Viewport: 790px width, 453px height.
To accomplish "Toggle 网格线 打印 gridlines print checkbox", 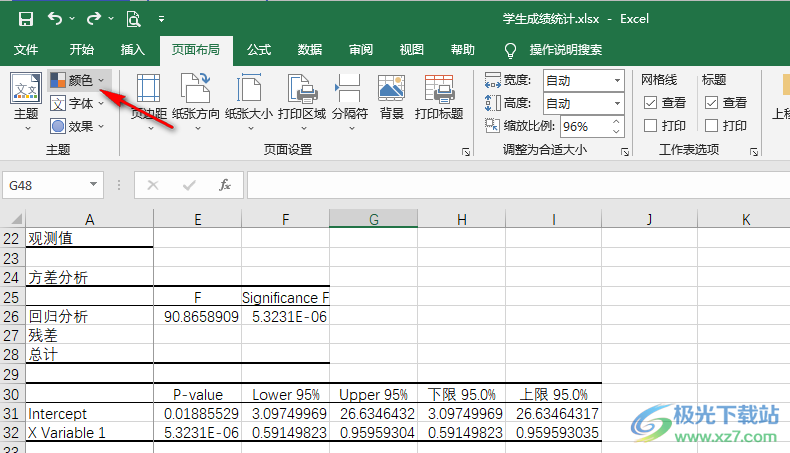I will pos(650,125).
